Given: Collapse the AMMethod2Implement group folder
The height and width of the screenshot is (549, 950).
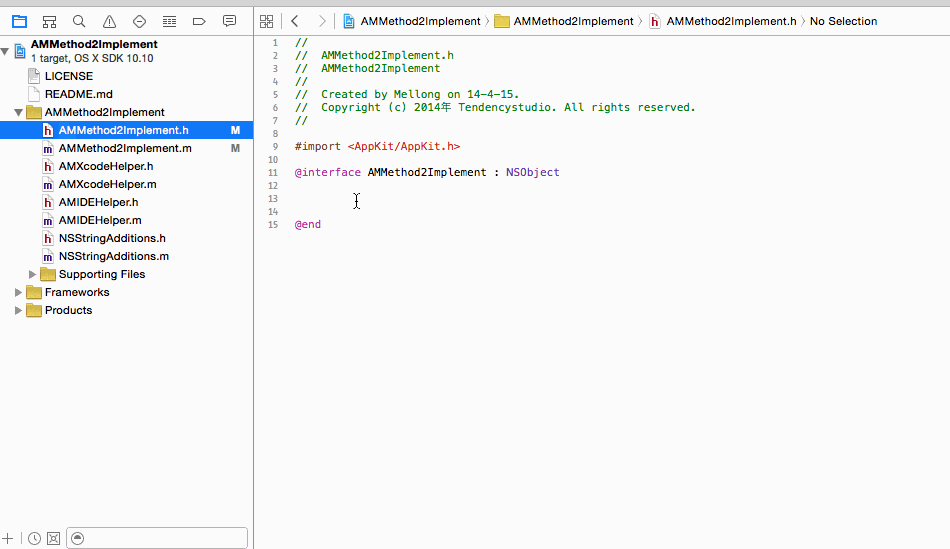Looking at the screenshot, I should 19,112.
